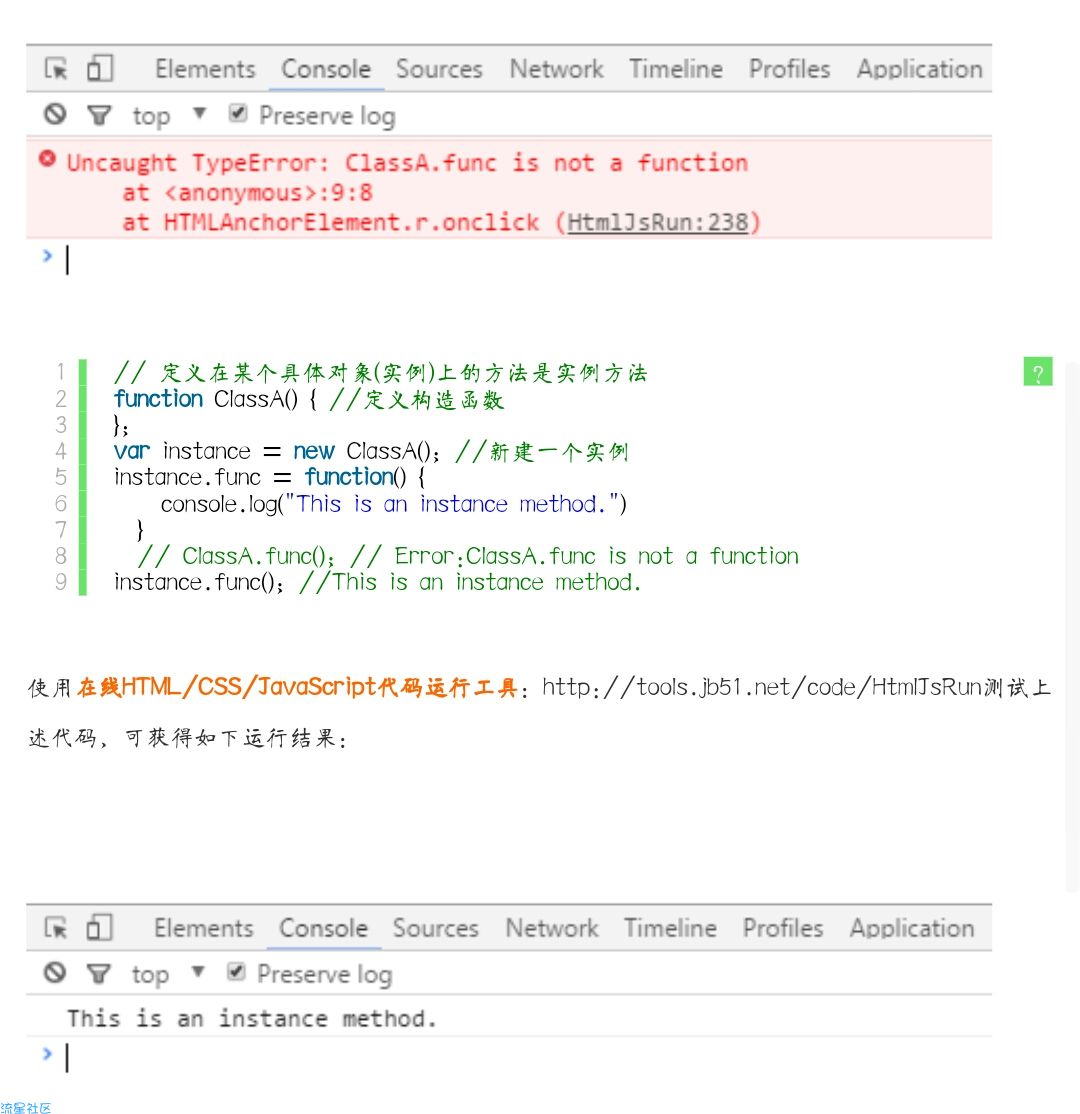
Task: Open Profiles tab in upper DevTools
Action: click(x=789, y=69)
